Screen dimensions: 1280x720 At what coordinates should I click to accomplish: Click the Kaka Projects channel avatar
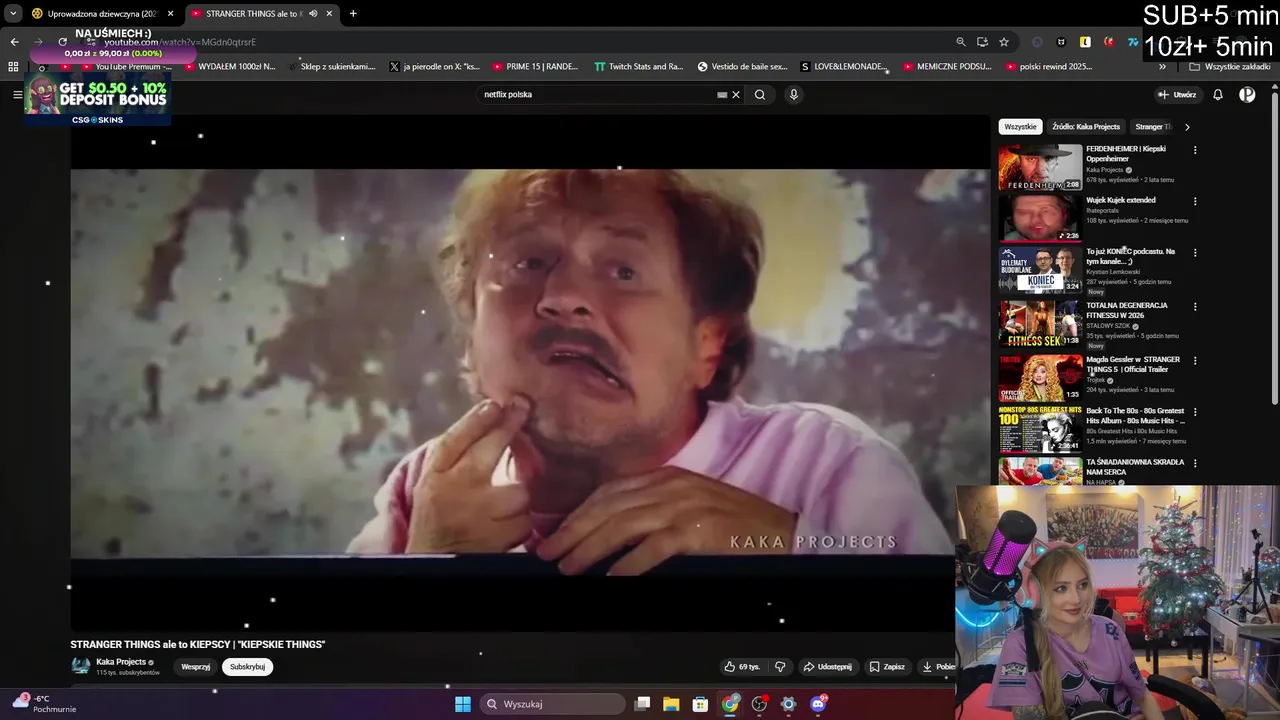point(80,666)
